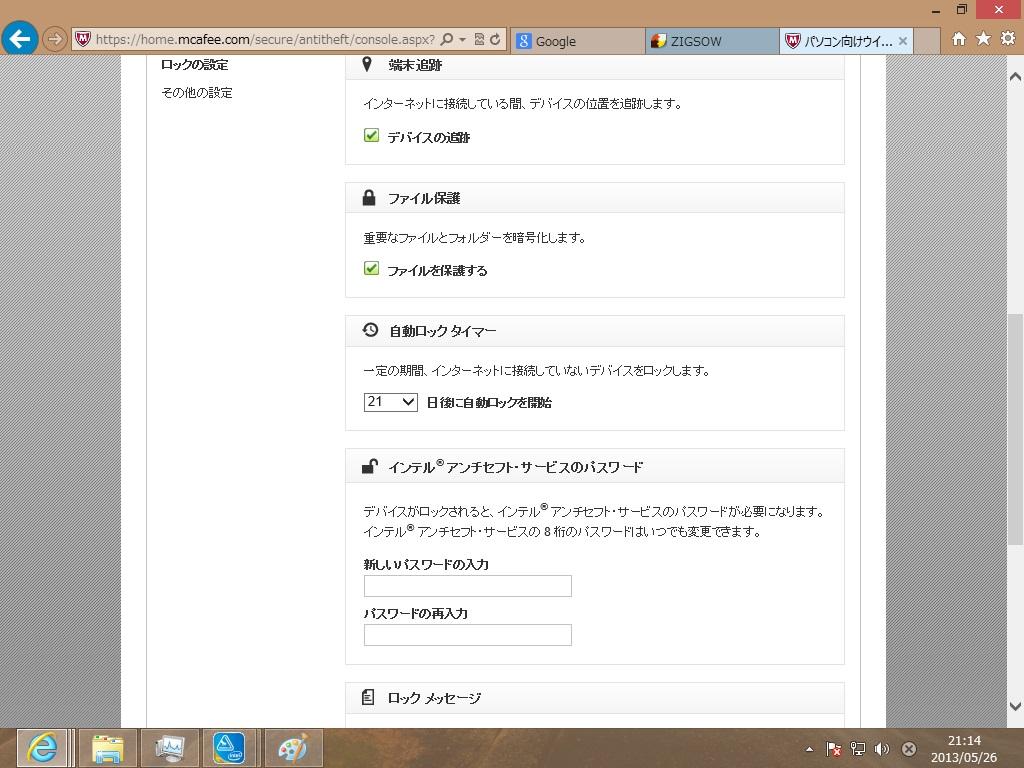Open Paint from the taskbar
The image size is (1024, 768).
(293, 748)
